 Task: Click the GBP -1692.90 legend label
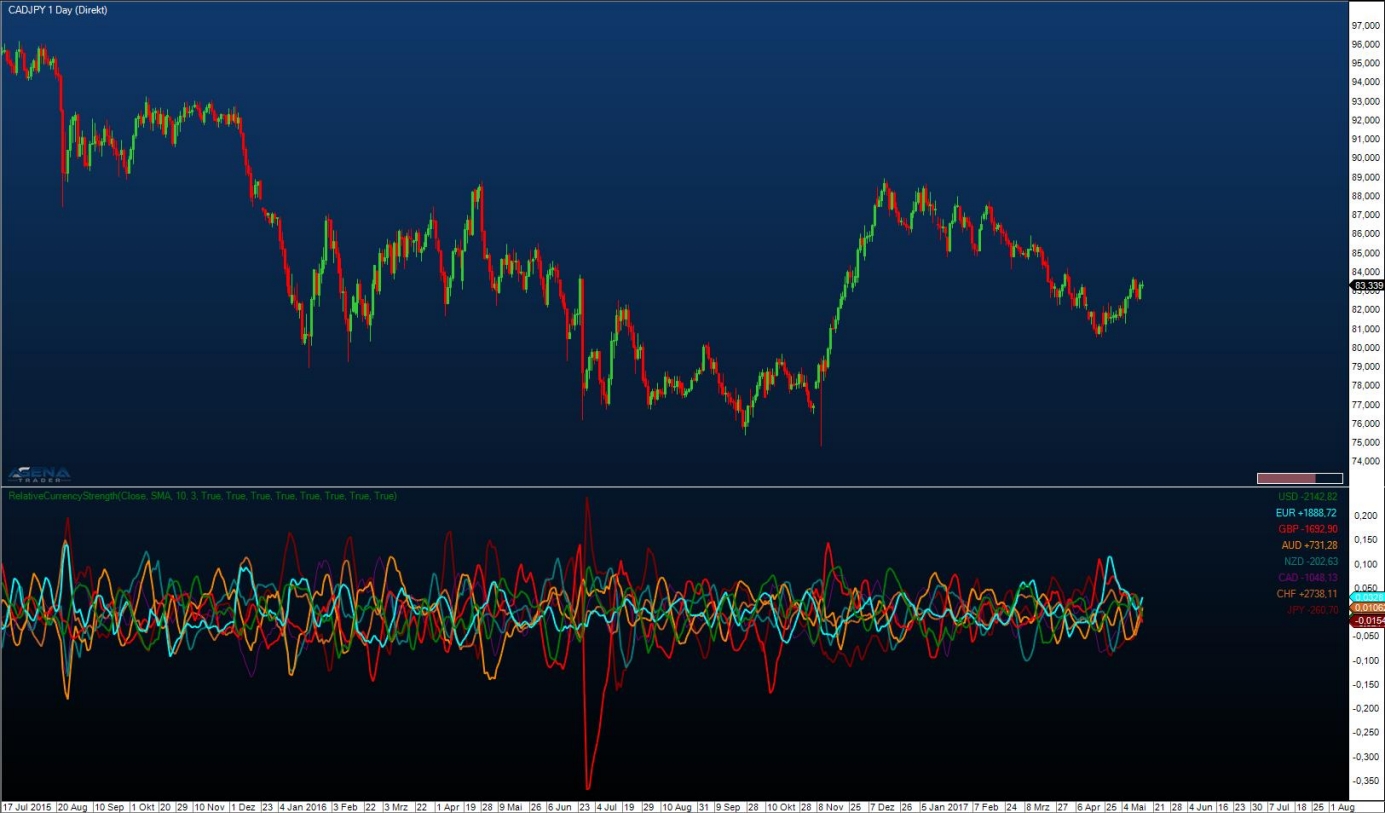click(1306, 529)
